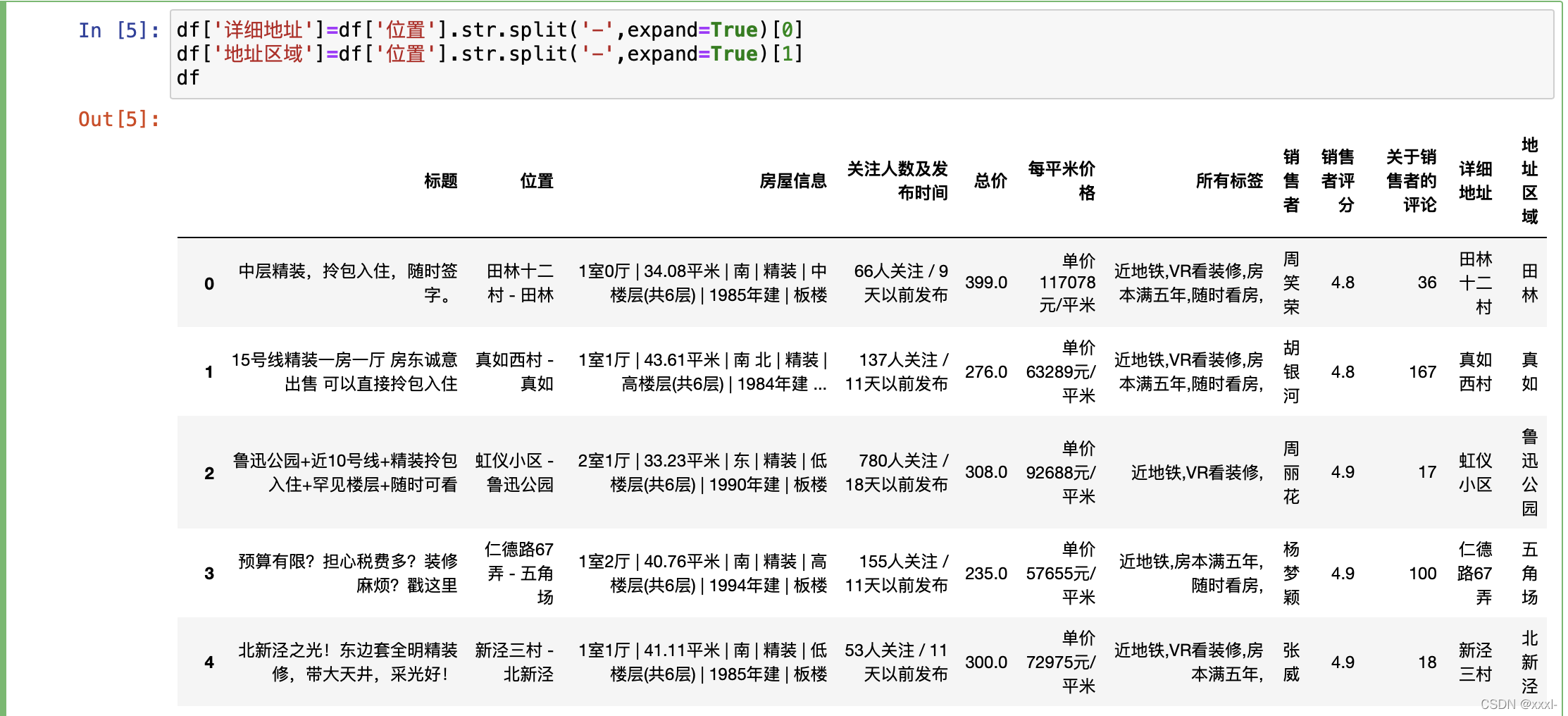The width and height of the screenshot is (1568, 716).
Task: Click the row index 0 label
Action: 209,283
